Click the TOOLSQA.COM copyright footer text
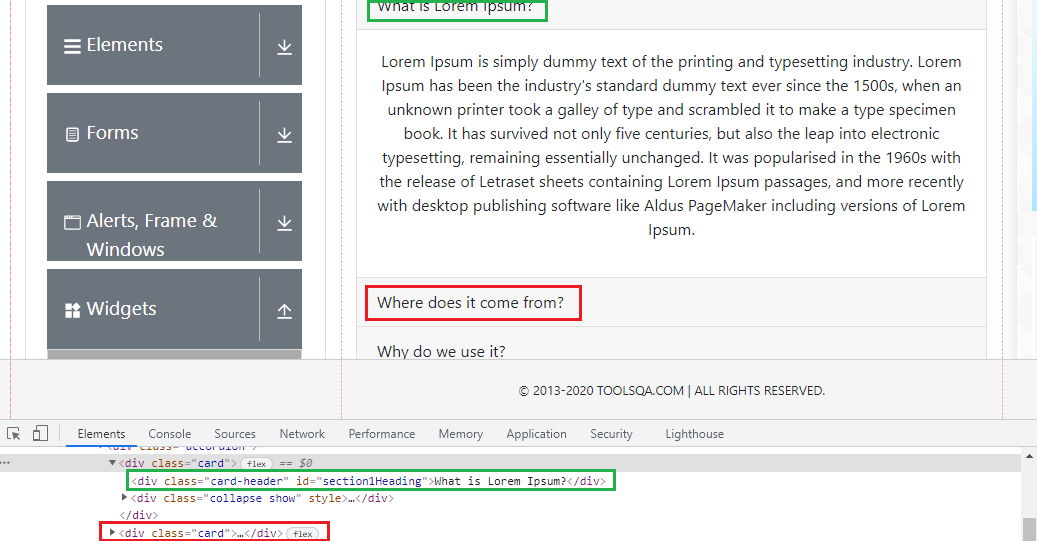This screenshot has width=1037, height=541. coord(671,391)
